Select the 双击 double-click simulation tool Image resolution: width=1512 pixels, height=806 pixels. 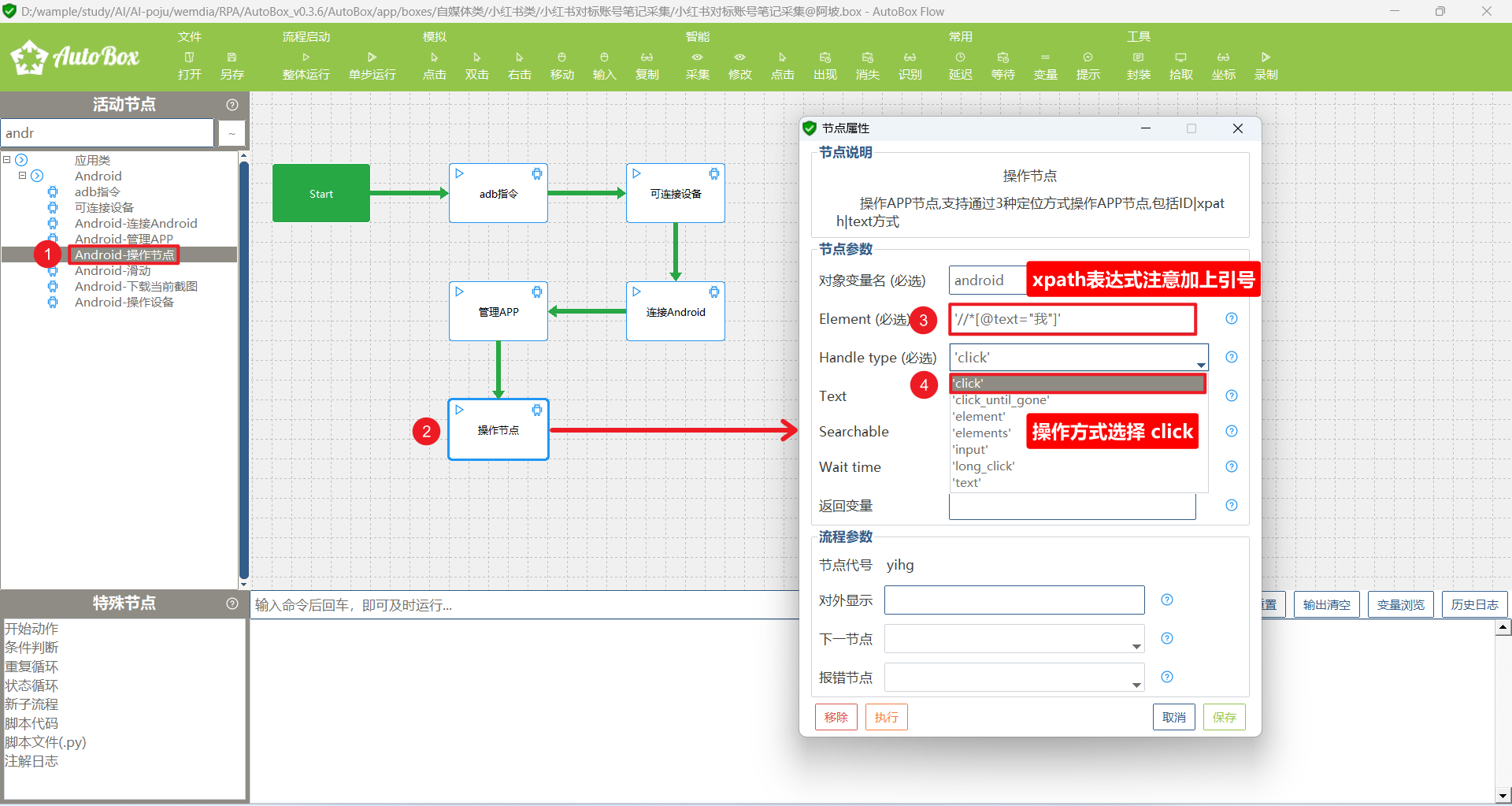pos(476,66)
